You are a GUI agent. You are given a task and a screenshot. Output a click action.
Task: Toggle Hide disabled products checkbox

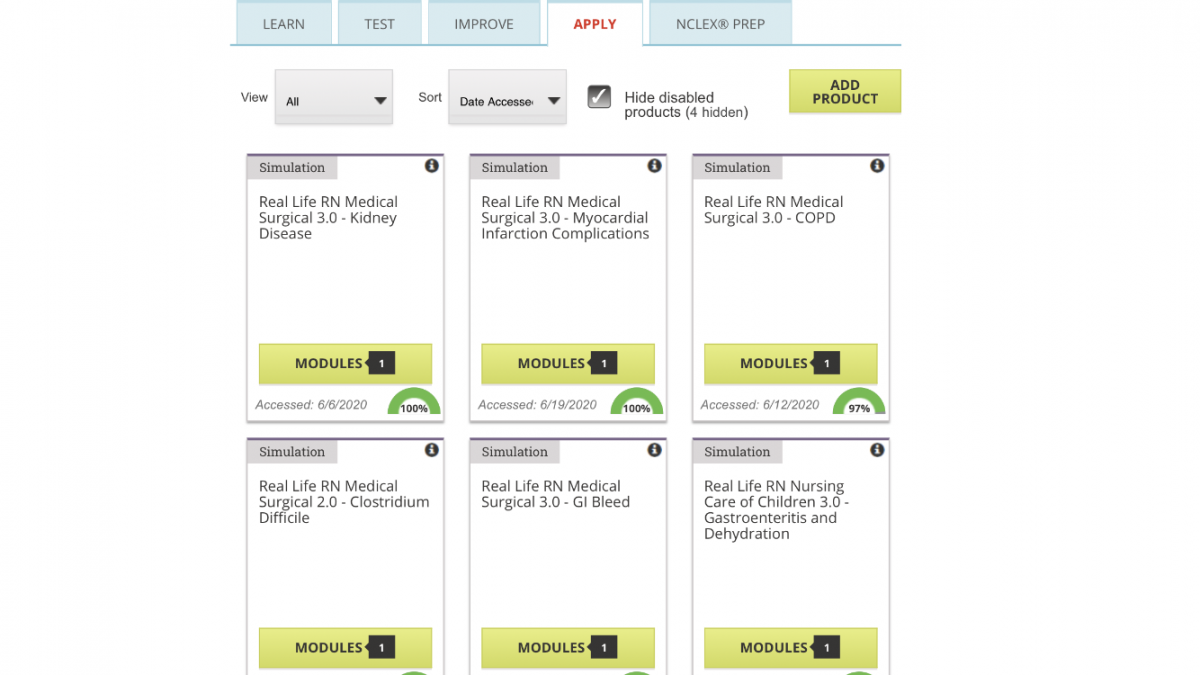click(x=599, y=97)
